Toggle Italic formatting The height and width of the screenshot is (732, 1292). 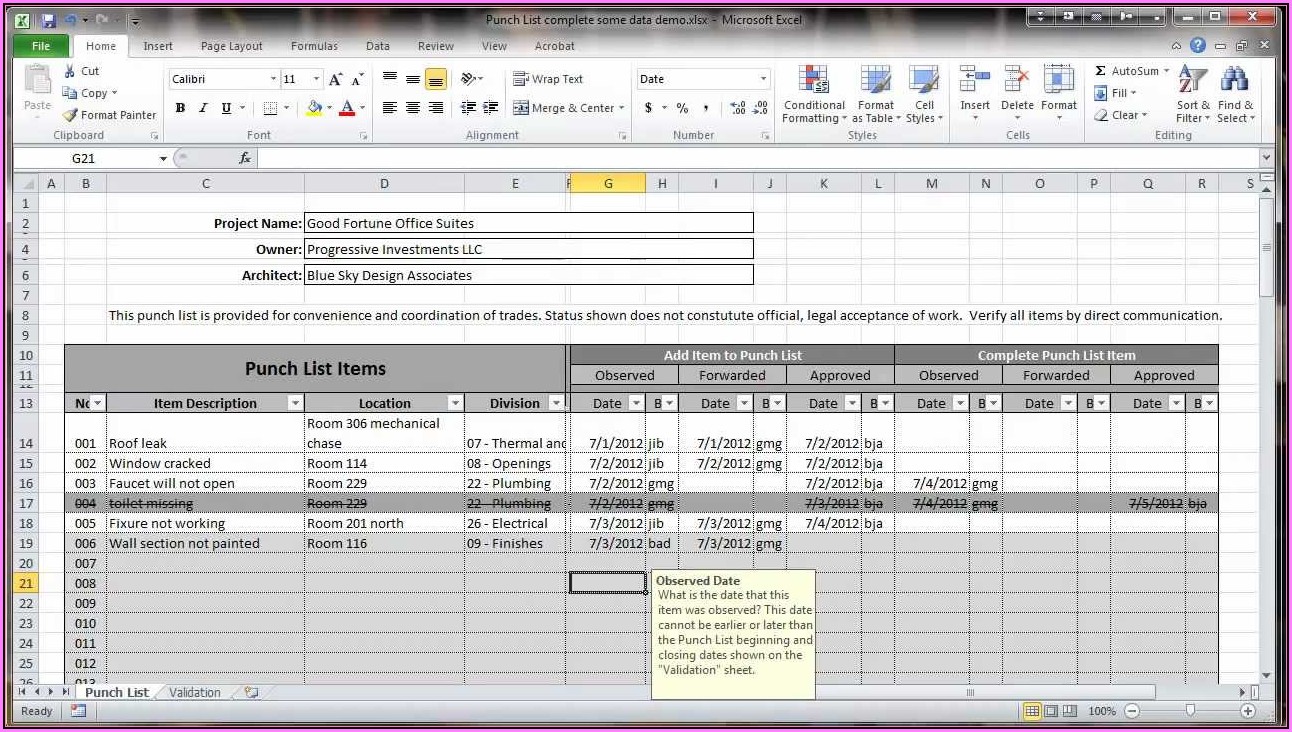203,108
